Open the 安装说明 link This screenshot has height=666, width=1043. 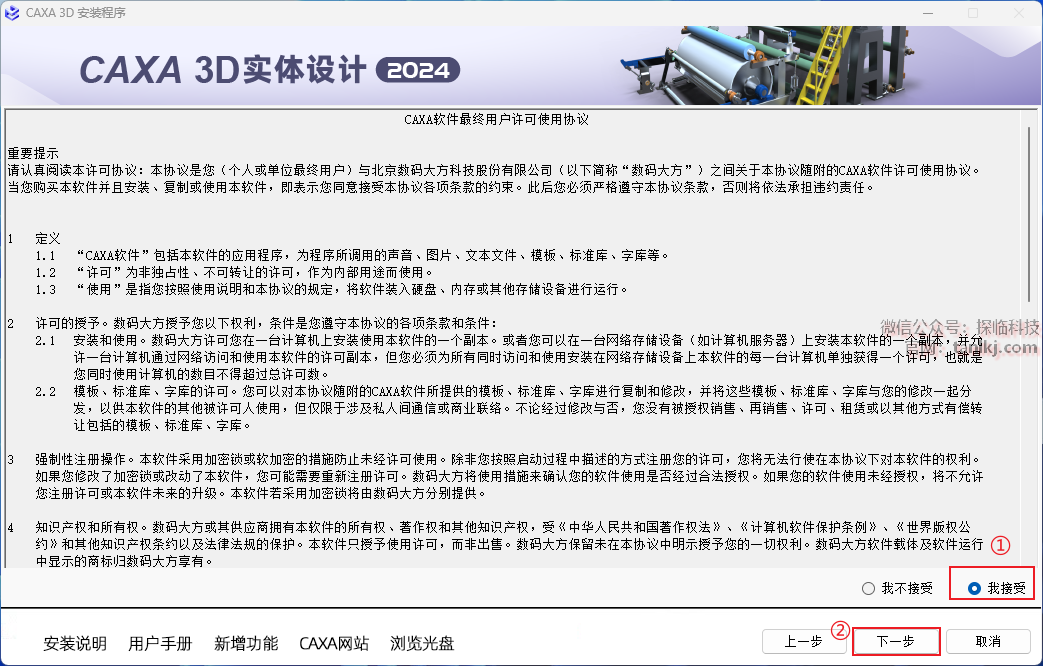coord(76,643)
